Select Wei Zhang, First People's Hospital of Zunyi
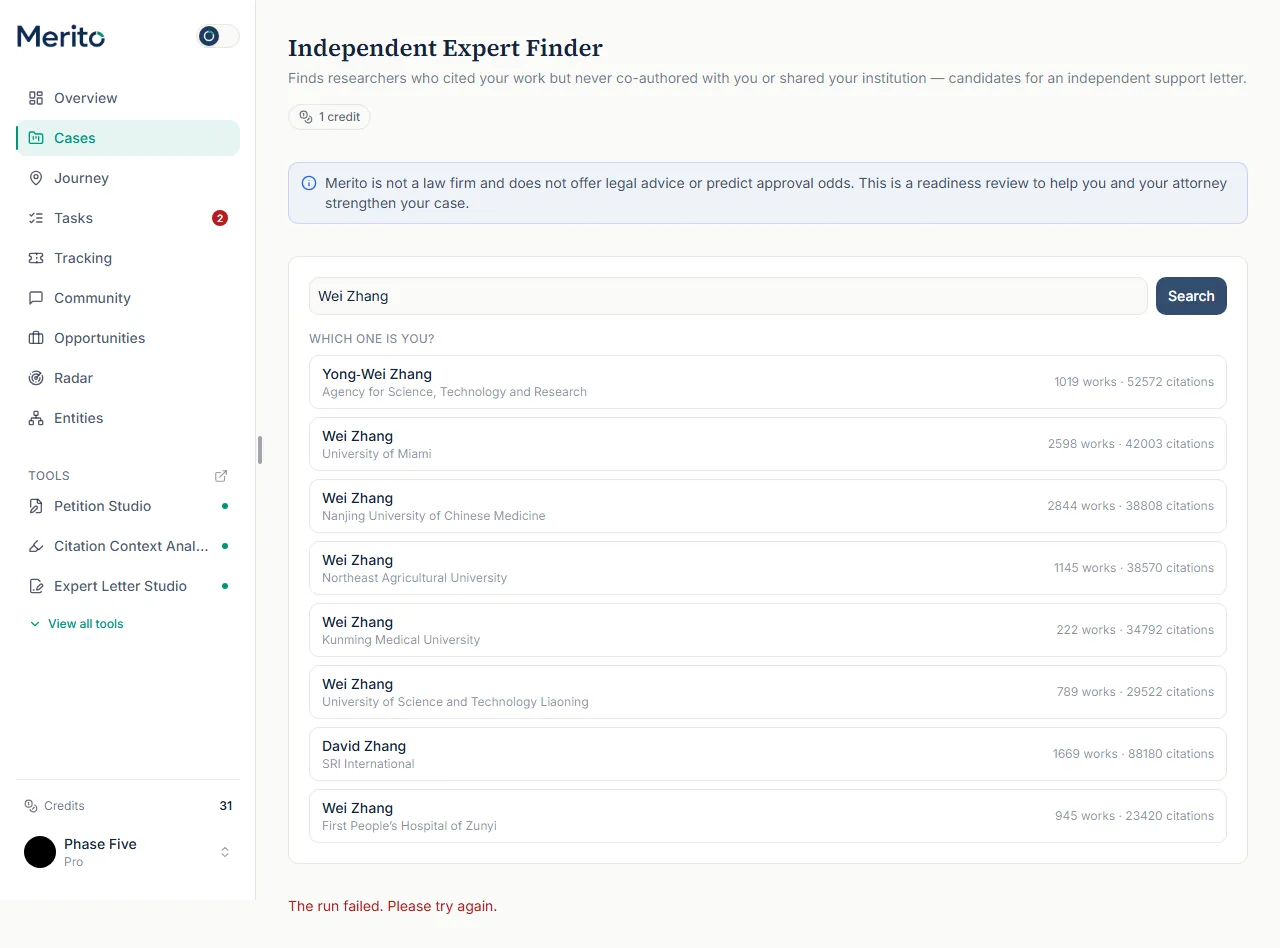 click(x=768, y=816)
